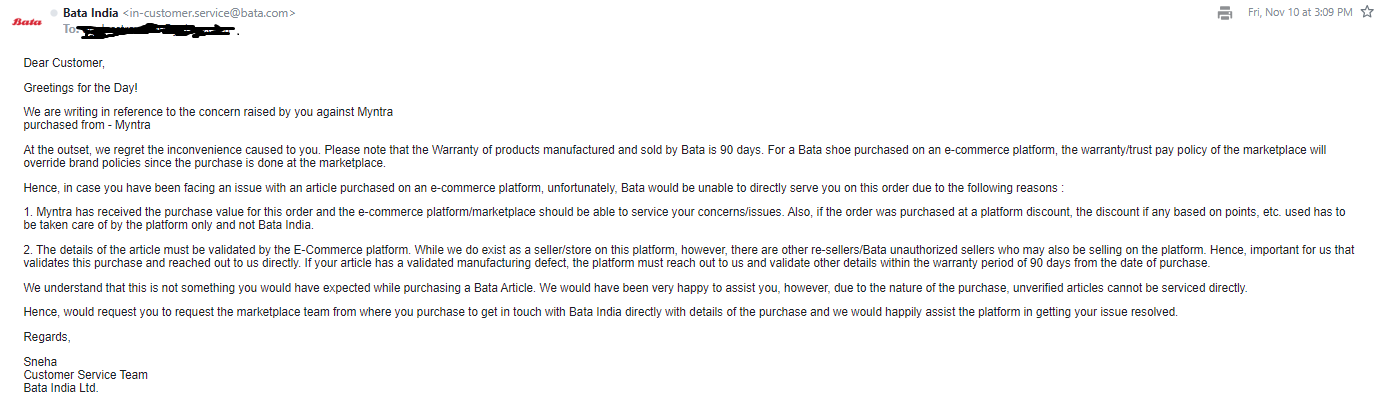Click the concern raised against Myntra sentence
Screen dimensions: 1378x406
tap(215, 112)
